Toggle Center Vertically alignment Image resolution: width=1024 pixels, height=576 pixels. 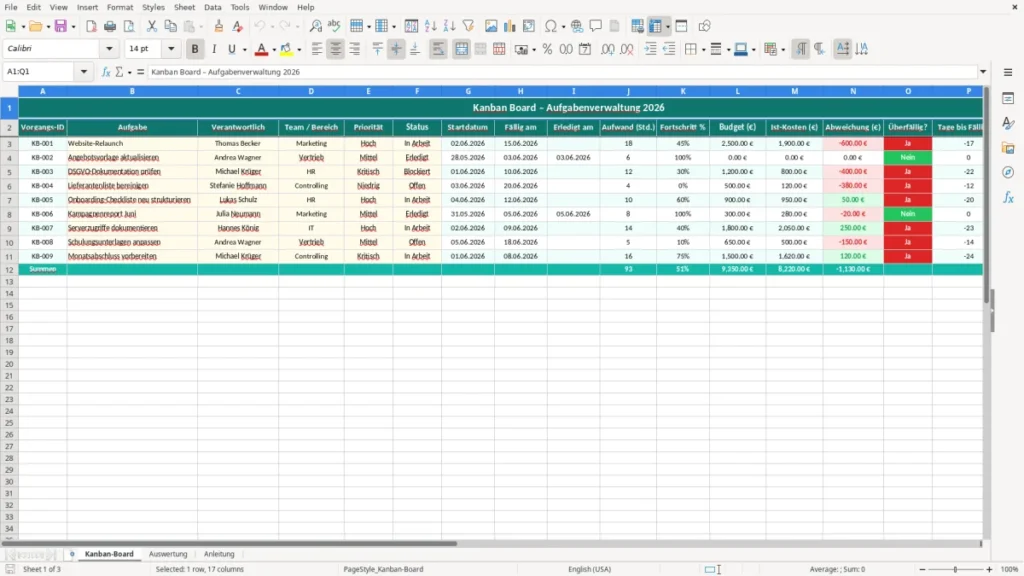(x=396, y=49)
